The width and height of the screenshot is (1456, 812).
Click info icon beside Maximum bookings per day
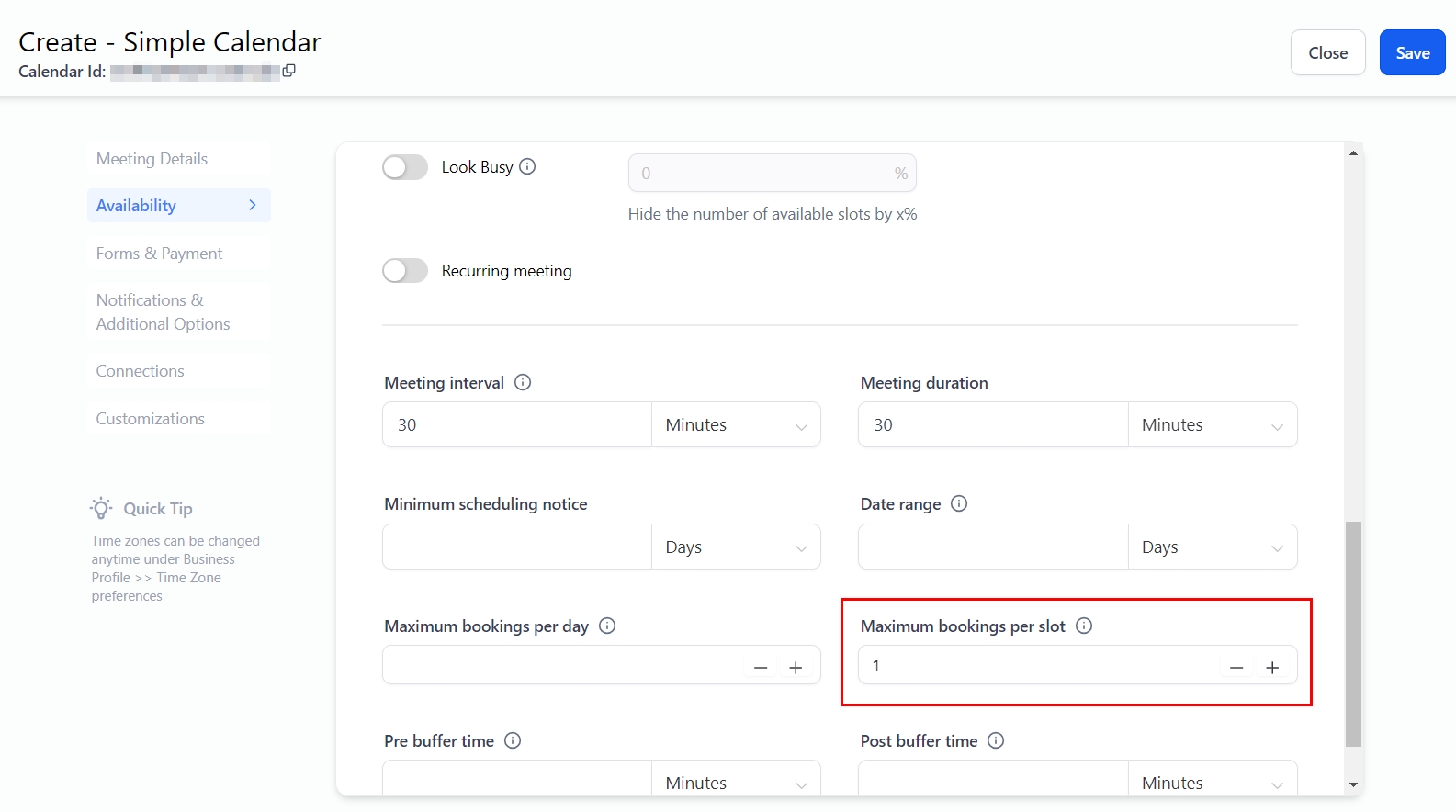pyautogui.click(x=607, y=626)
